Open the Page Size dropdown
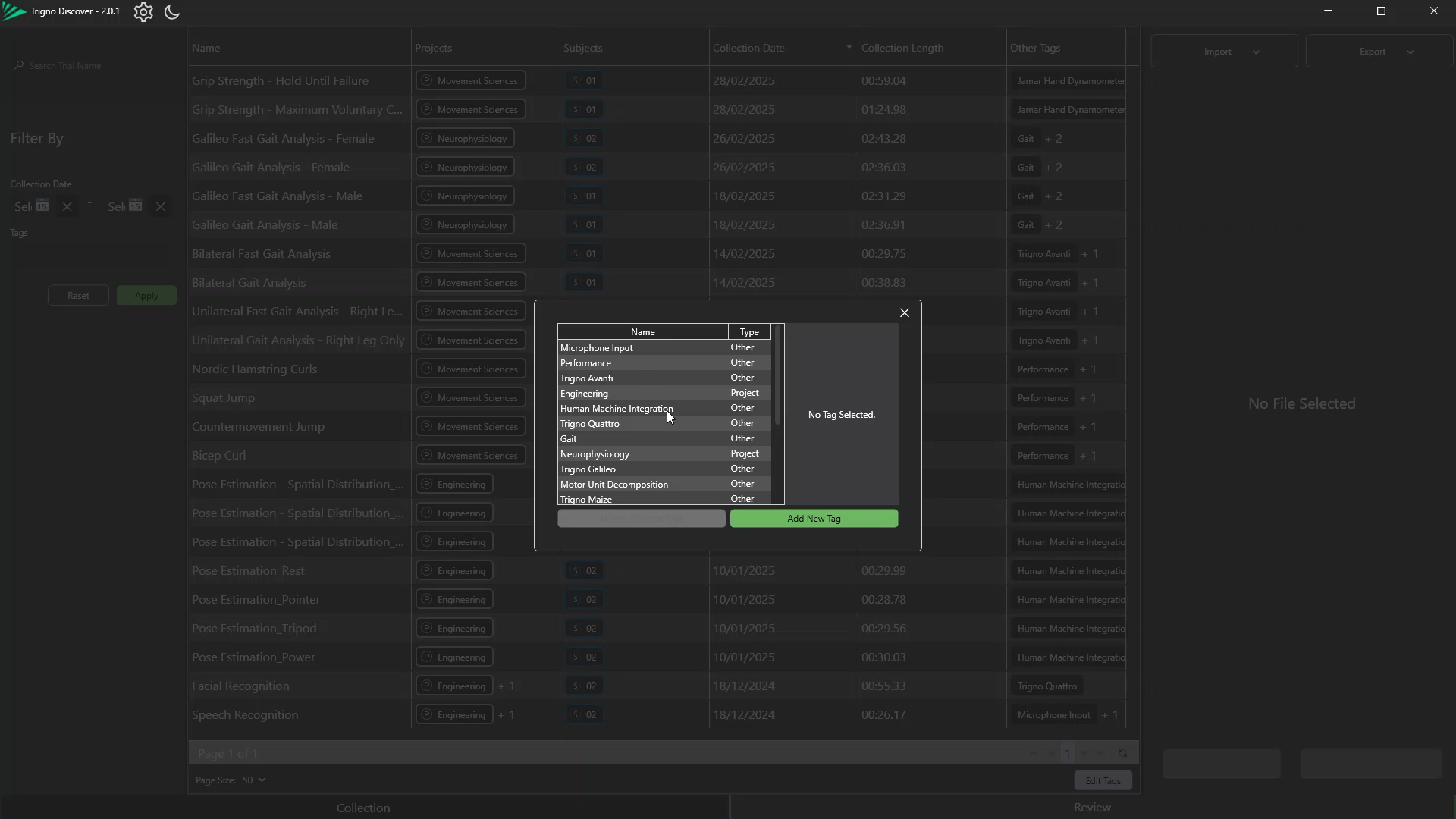Image resolution: width=1456 pixels, height=819 pixels. point(254,780)
